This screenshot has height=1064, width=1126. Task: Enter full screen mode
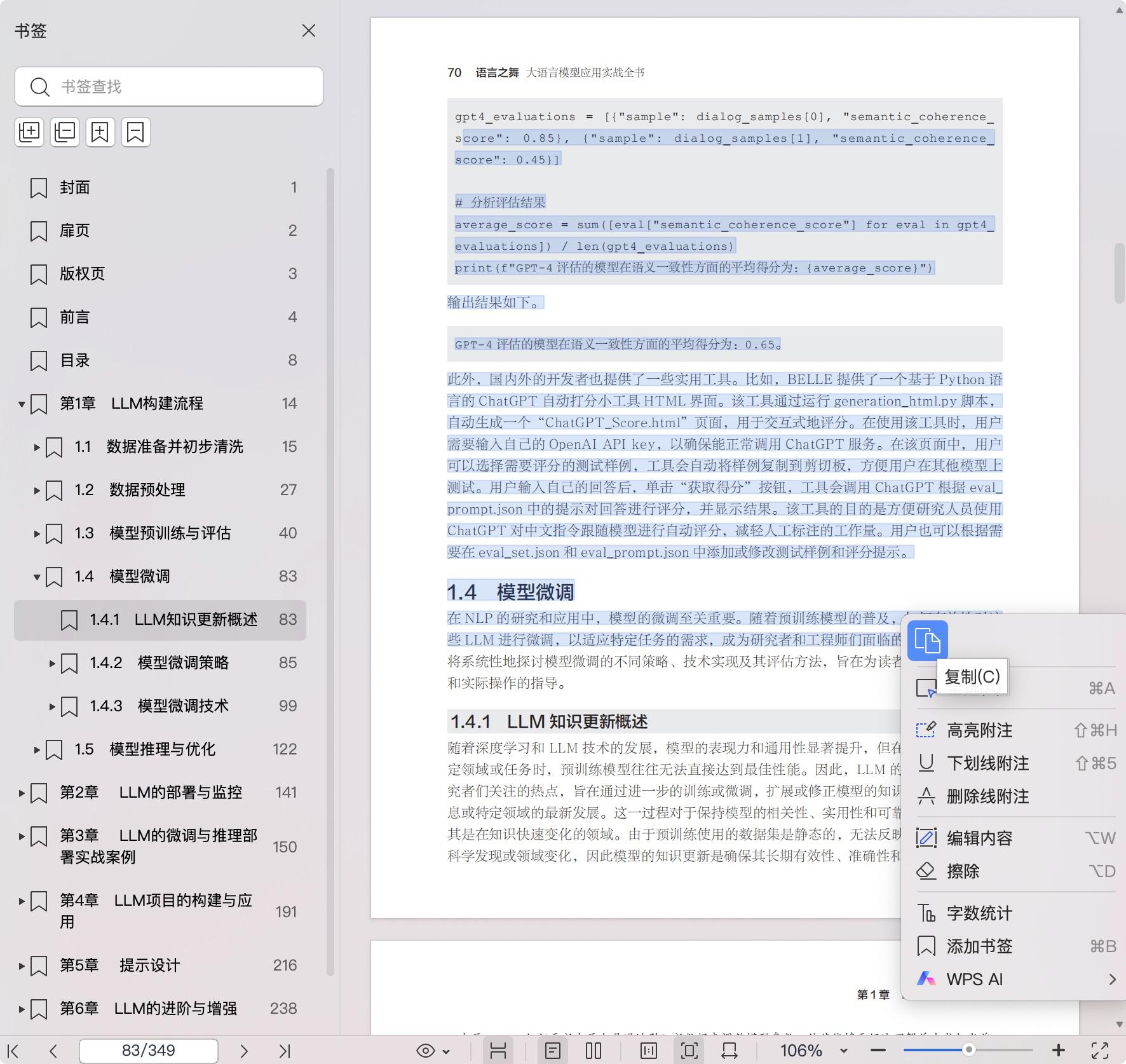point(1100,1051)
